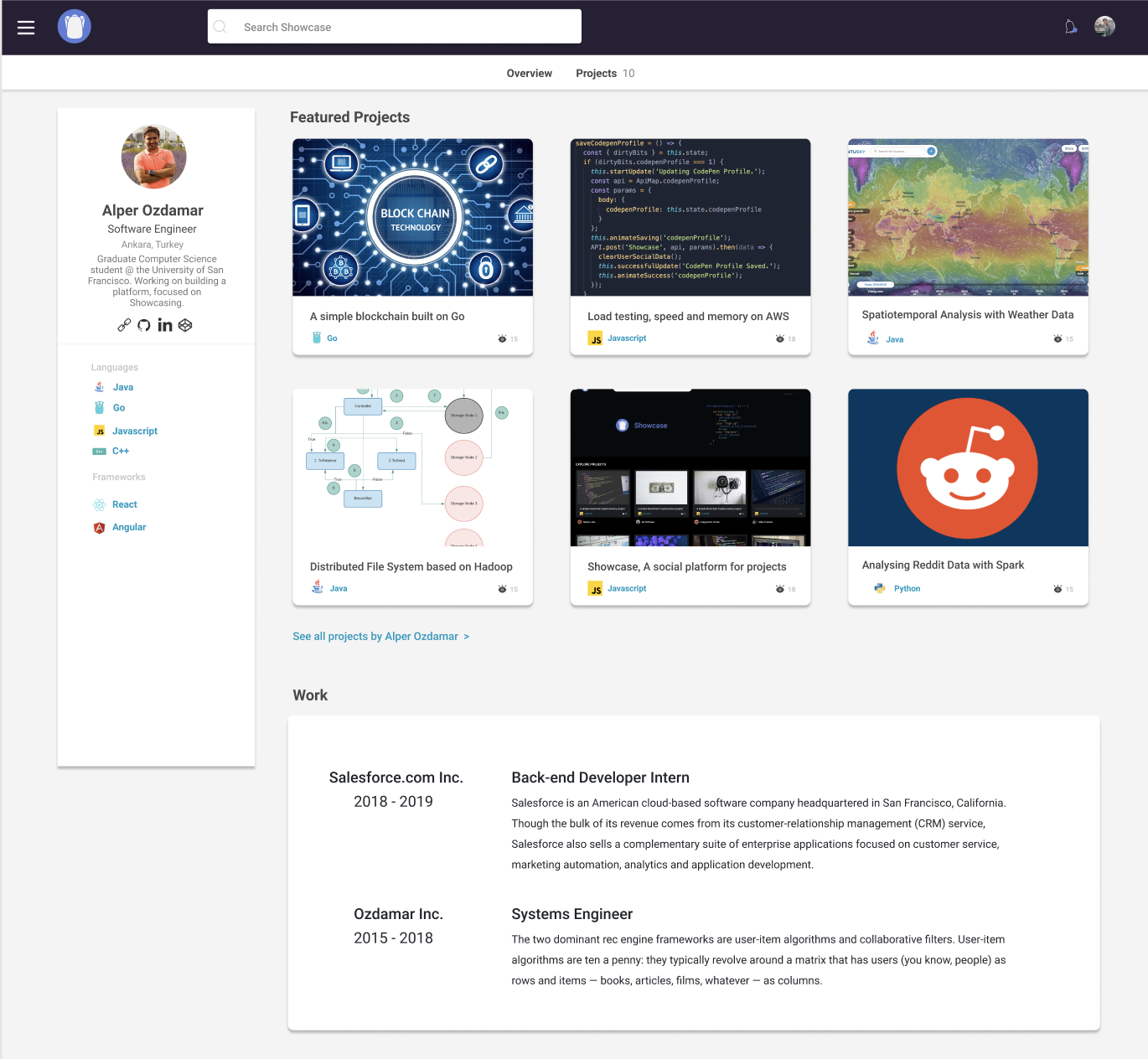Click the search magnifier icon
Image resolution: width=1148 pixels, height=1059 pixels.
tap(220, 27)
